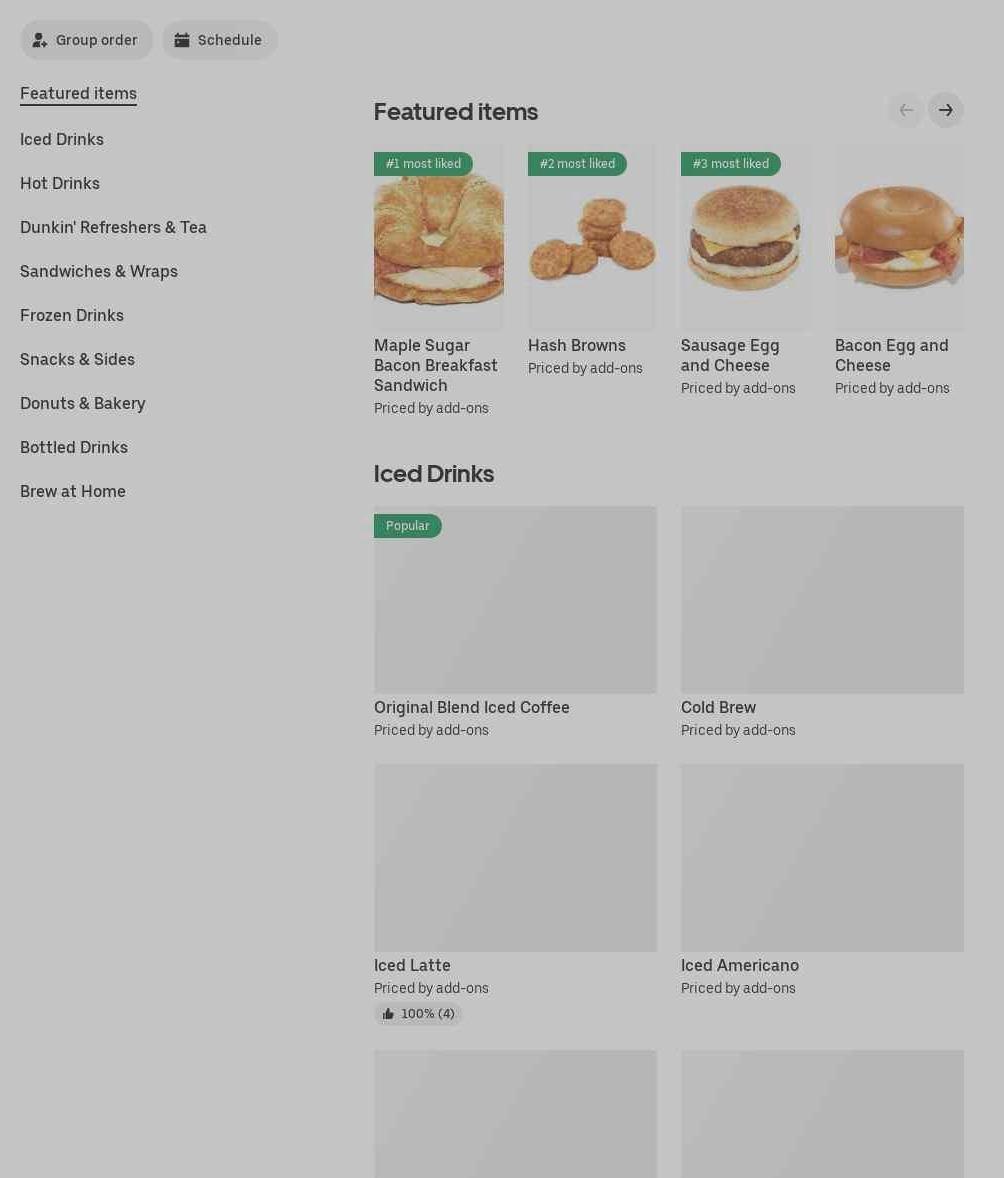Start a Group order

[86, 40]
